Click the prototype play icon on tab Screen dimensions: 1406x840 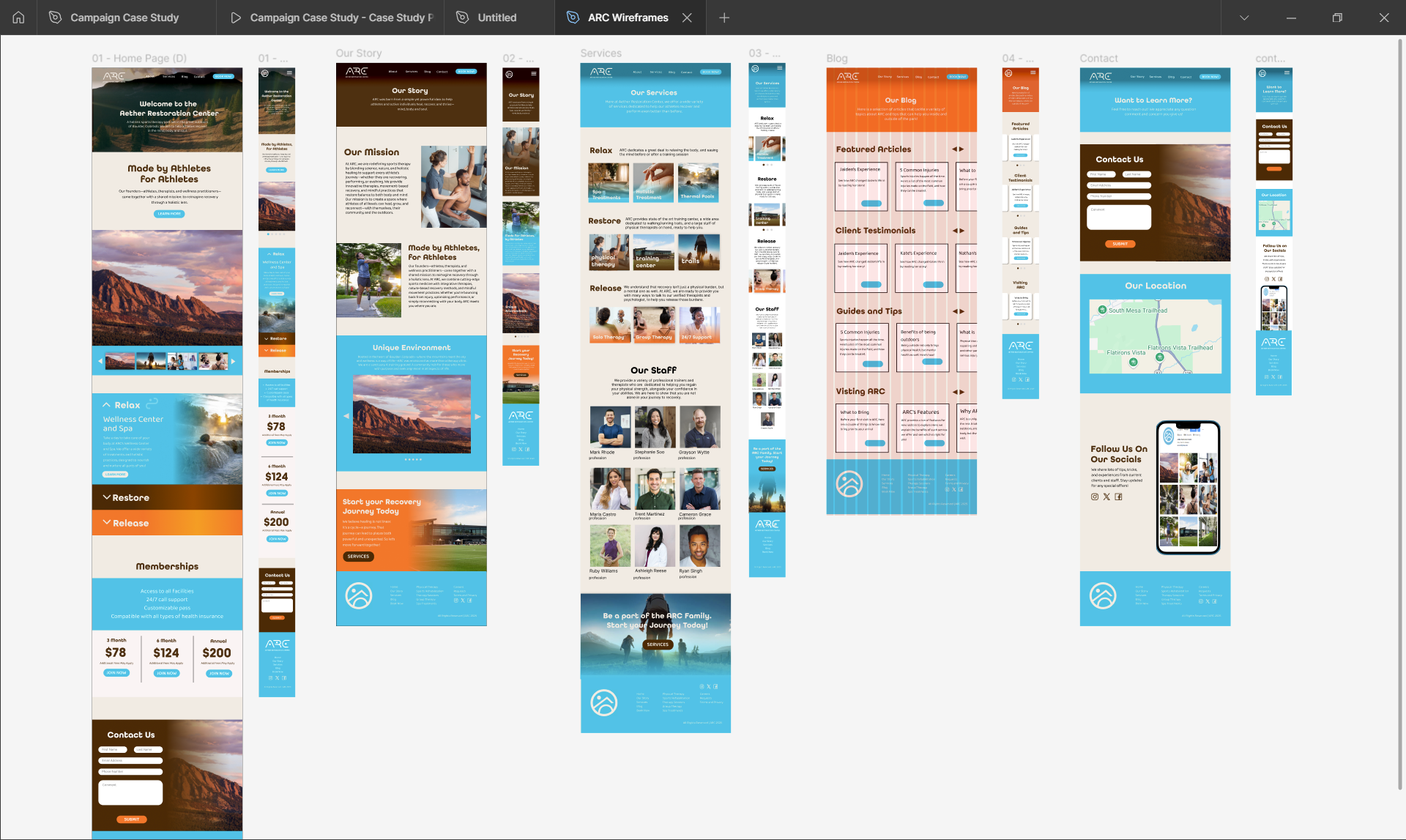pyautogui.click(x=235, y=18)
